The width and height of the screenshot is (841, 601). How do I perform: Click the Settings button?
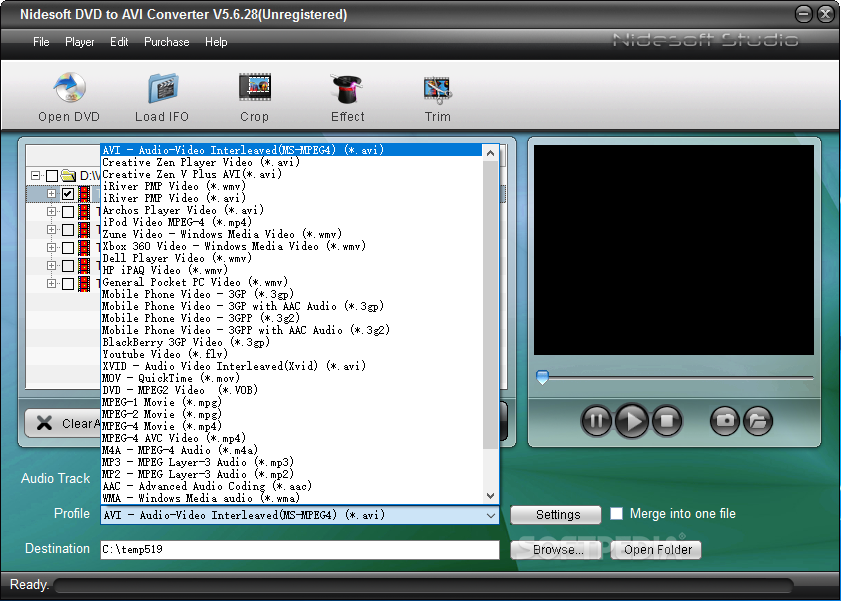556,515
